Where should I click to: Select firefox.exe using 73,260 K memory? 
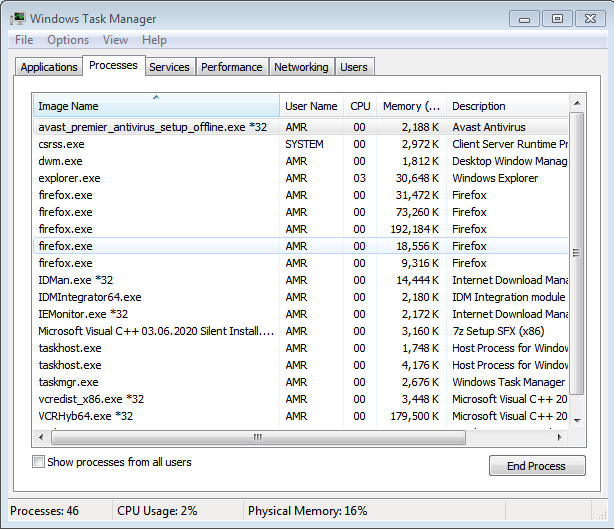coord(301,212)
